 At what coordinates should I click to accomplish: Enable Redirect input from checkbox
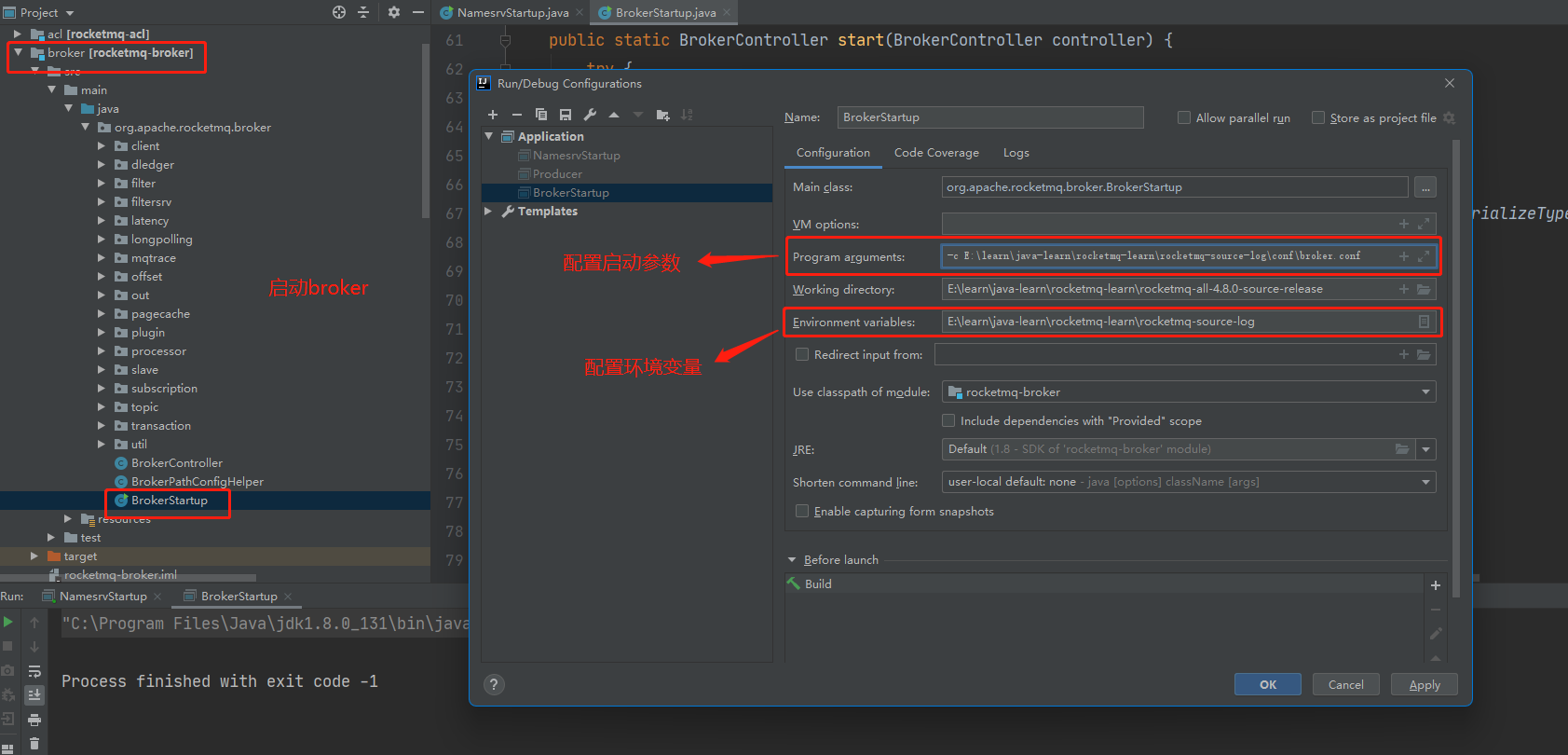point(802,354)
